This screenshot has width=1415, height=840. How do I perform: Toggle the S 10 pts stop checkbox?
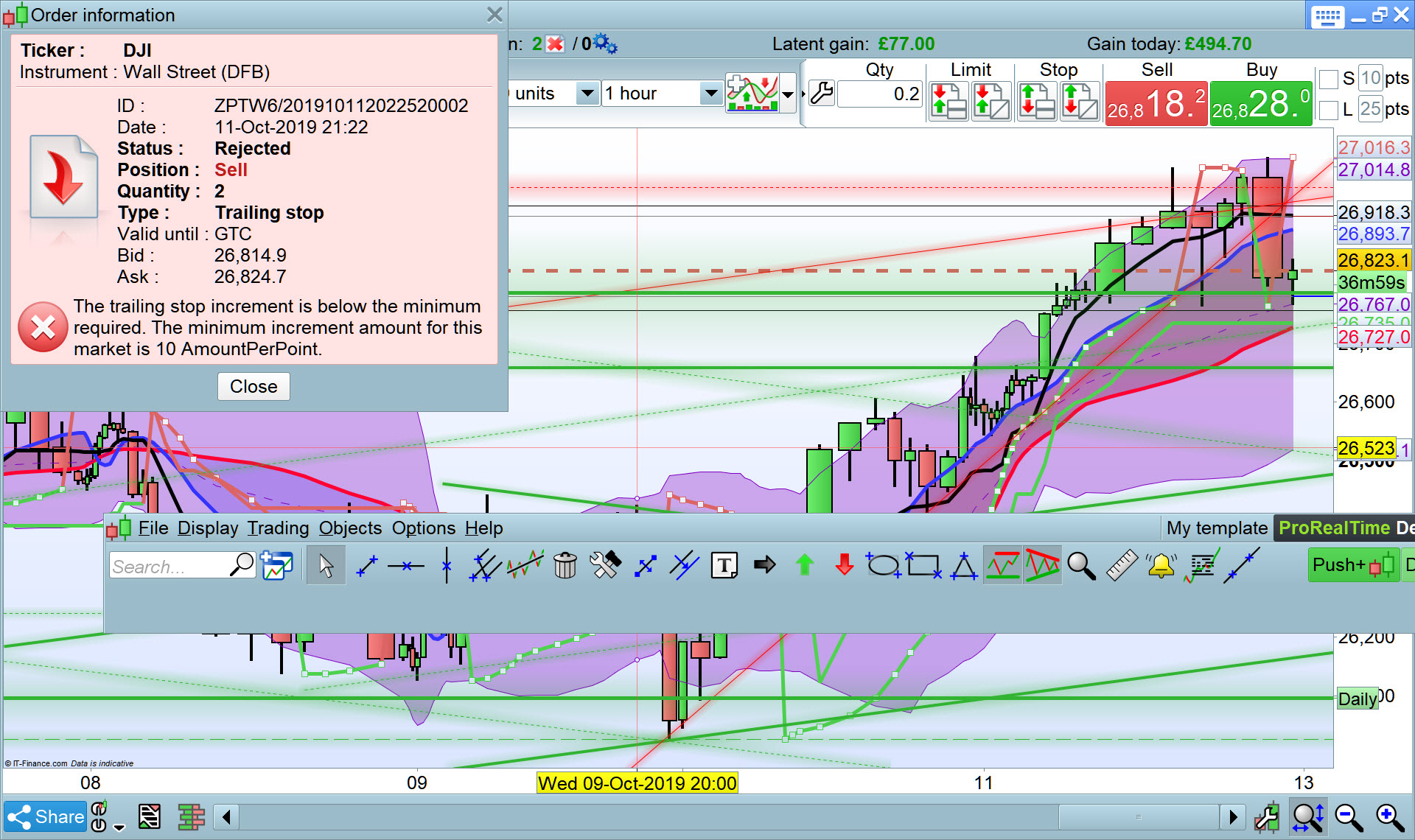[x=1329, y=79]
